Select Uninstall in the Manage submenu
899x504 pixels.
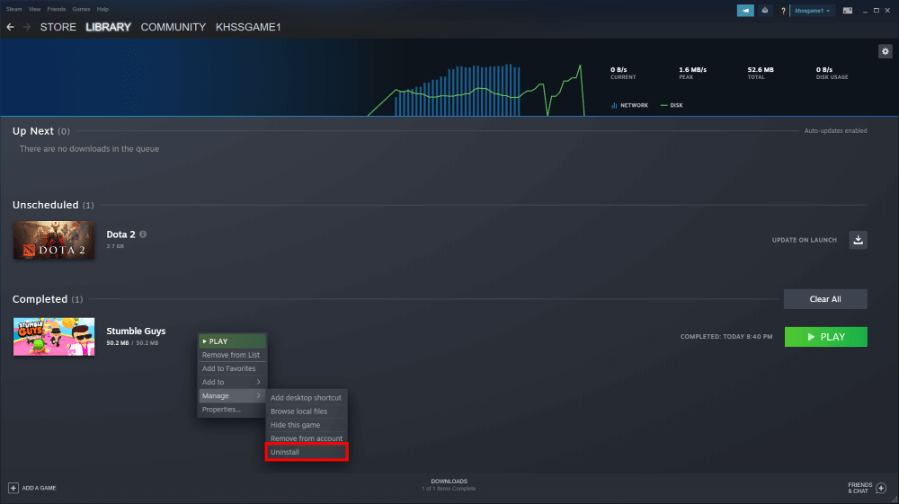click(x=306, y=452)
